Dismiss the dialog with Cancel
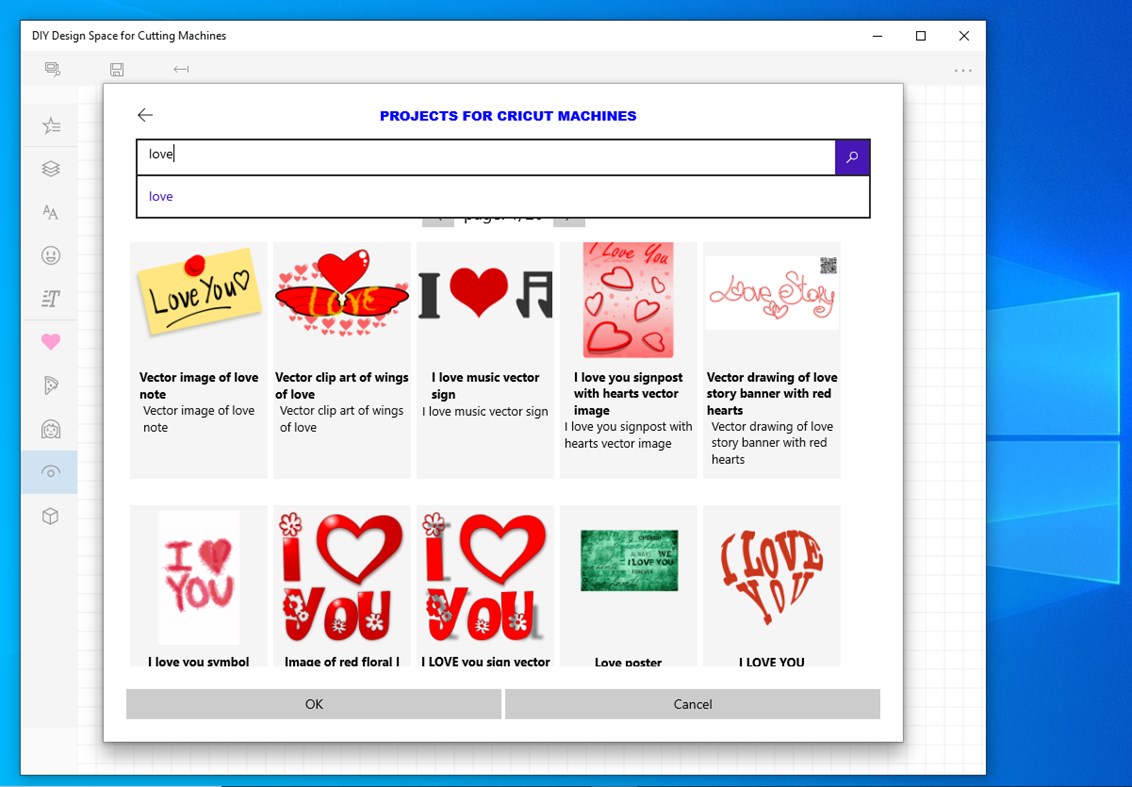The height and width of the screenshot is (787, 1132). (692, 703)
